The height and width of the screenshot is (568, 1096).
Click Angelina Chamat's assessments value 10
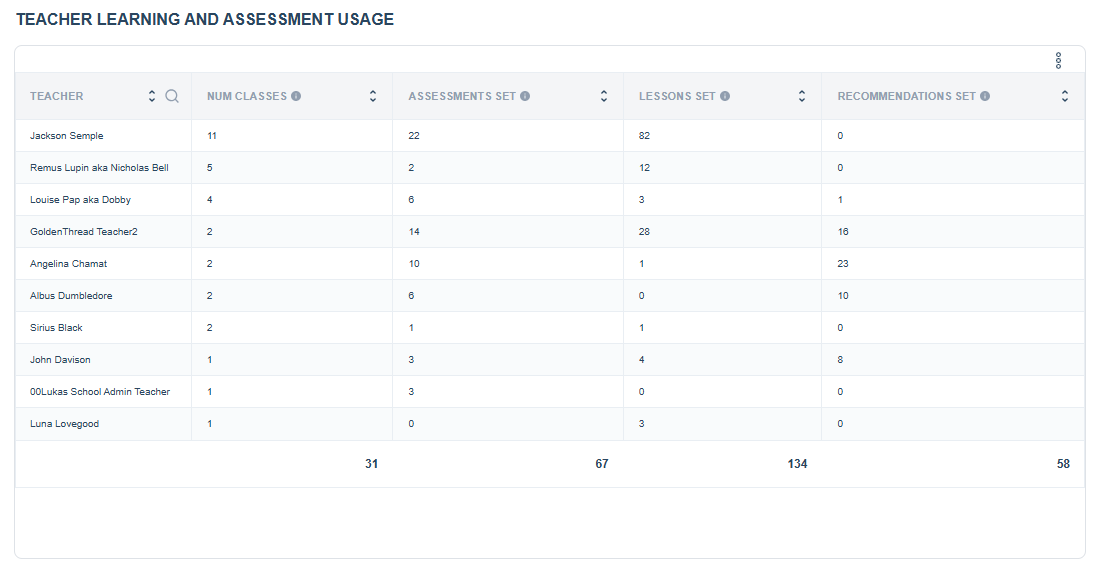point(414,264)
